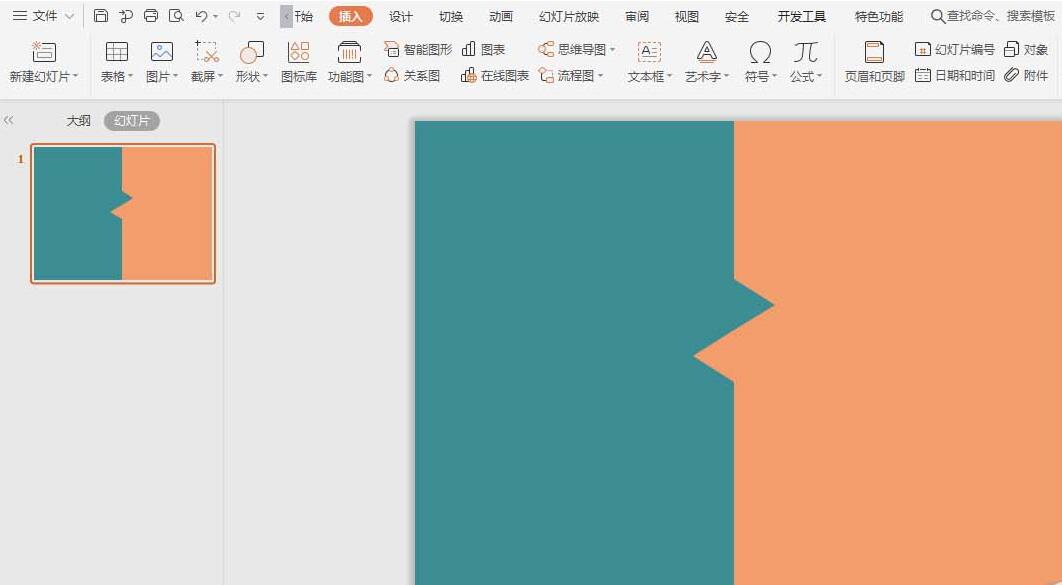This screenshot has width=1062, height=585.
Task: Click the Print icon in quick access toolbar
Action: click(x=151, y=16)
